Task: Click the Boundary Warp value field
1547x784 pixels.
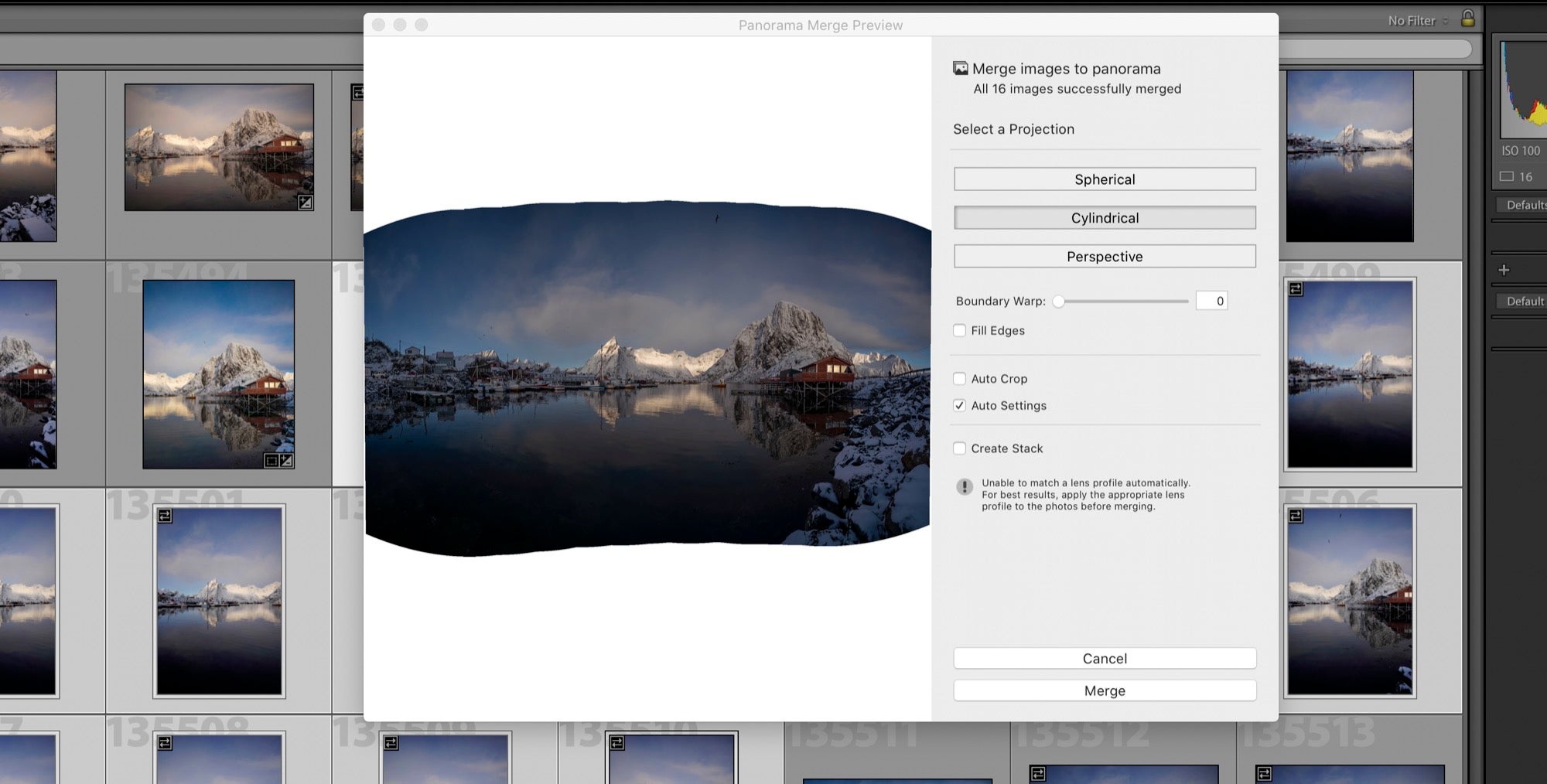Action: pos(1211,301)
